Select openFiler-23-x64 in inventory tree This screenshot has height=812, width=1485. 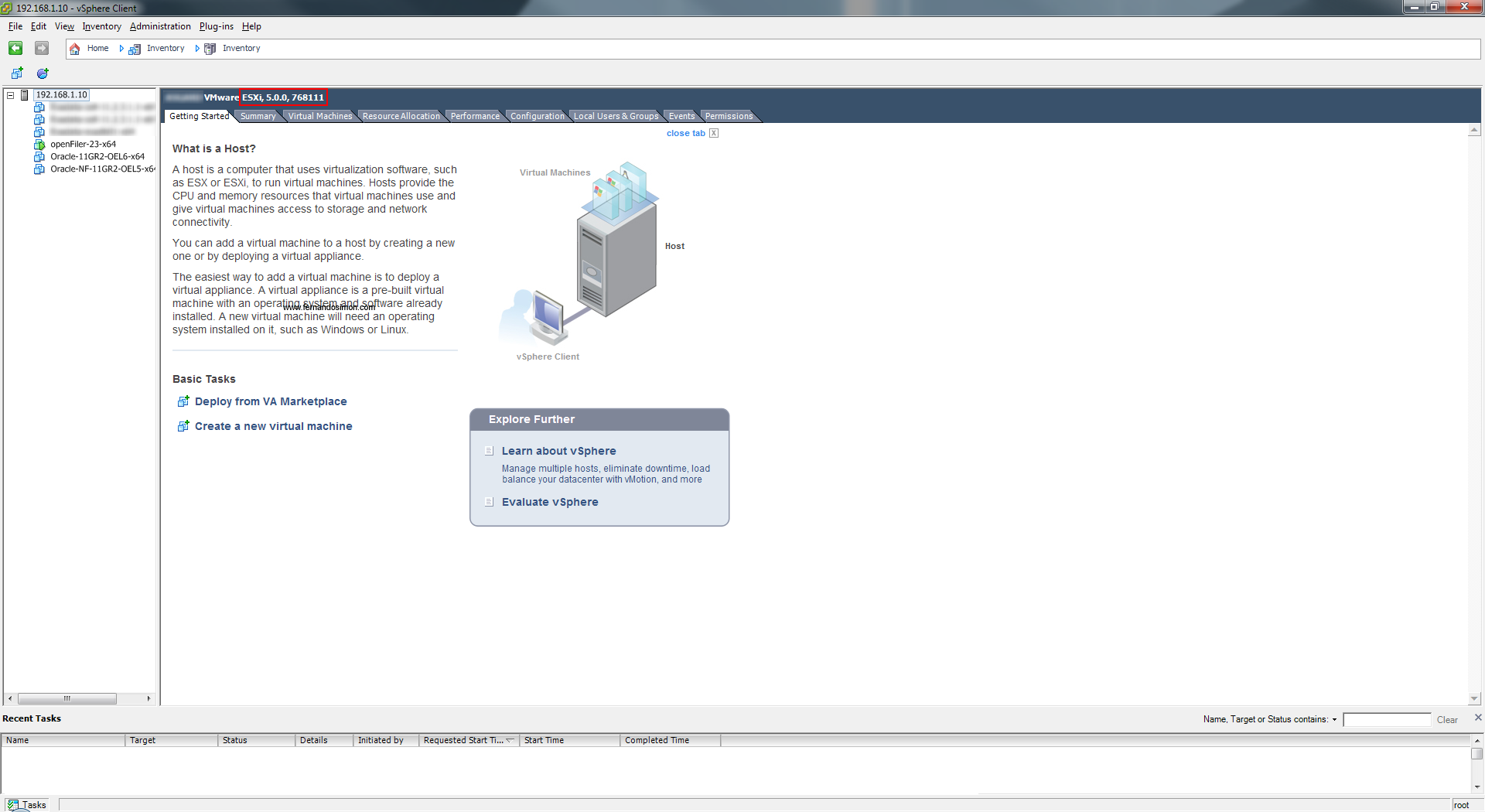83,145
